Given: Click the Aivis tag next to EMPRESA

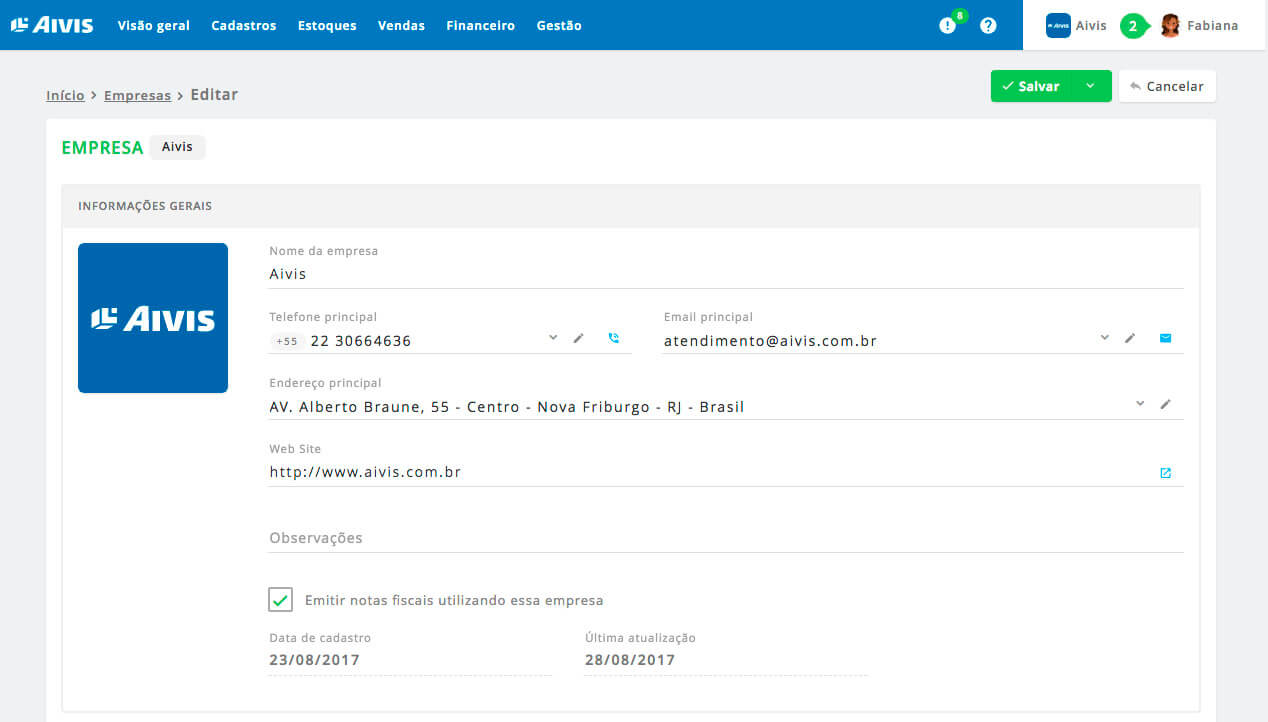Looking at the screenshot, I should point(177,147).
